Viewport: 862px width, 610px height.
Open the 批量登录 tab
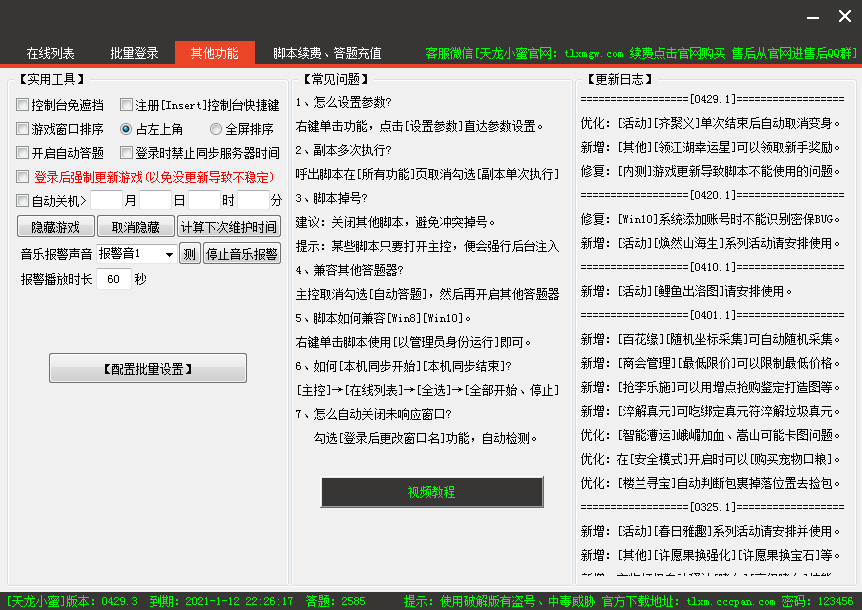(134, 53)
